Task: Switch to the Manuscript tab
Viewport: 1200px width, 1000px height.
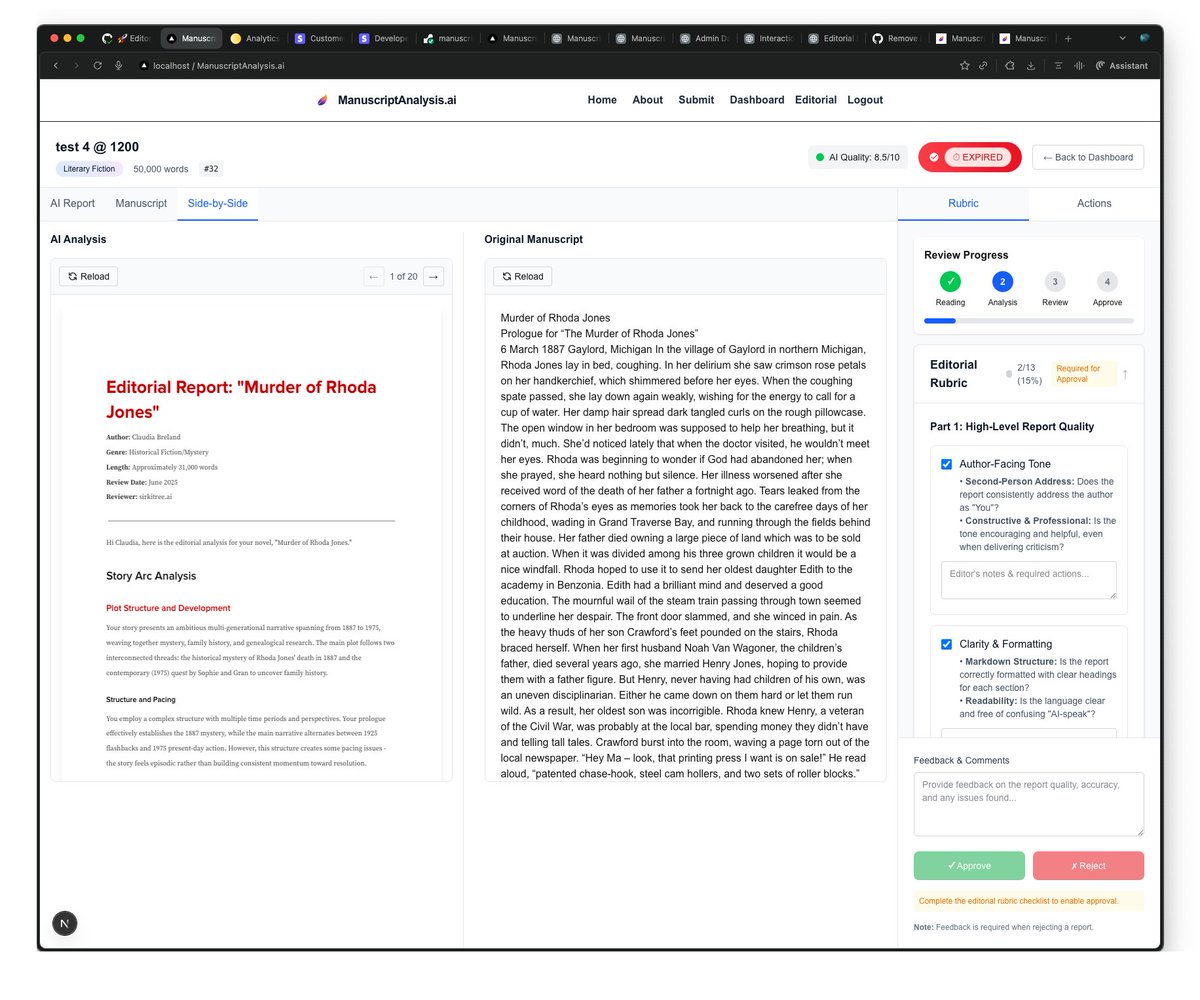Action: tap(140, 203)
